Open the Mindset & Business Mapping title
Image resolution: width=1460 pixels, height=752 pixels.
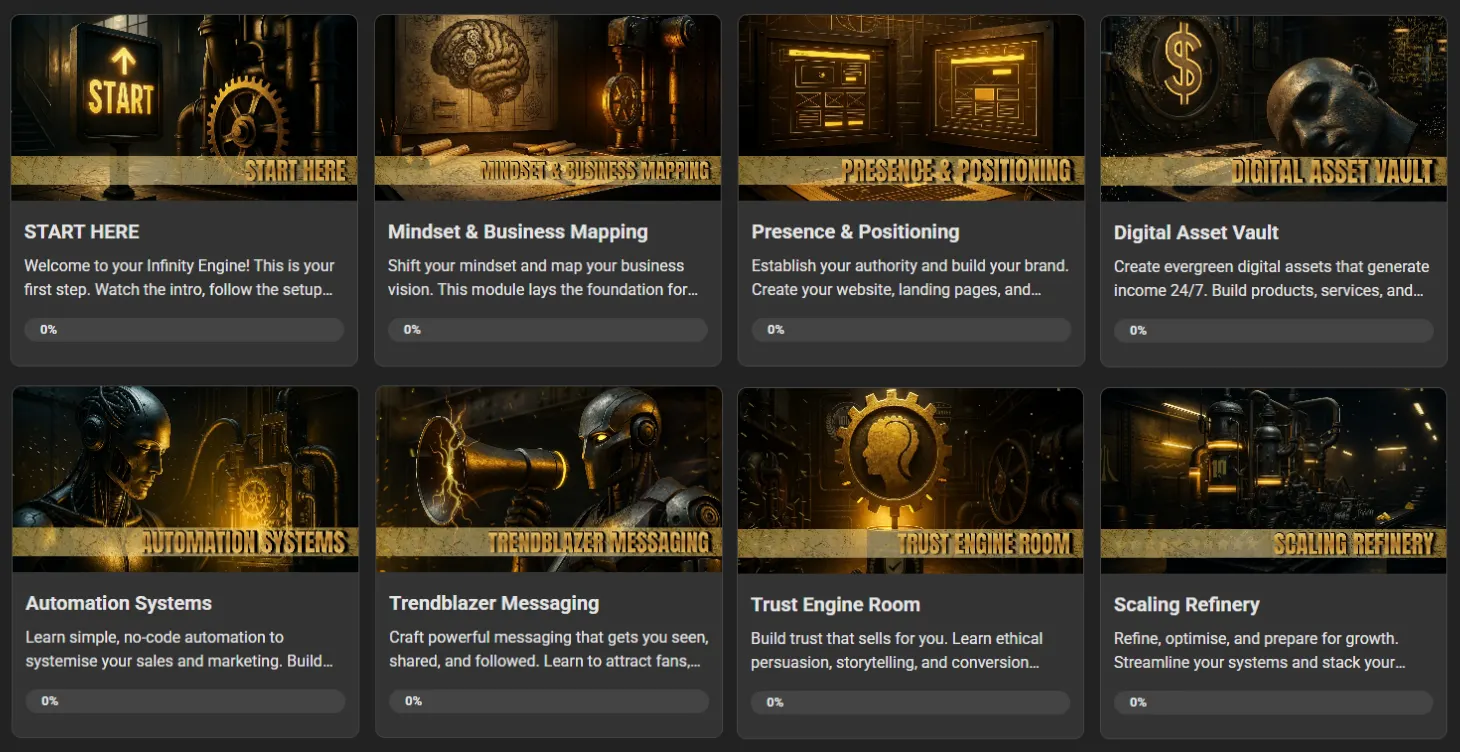(518, 232)
